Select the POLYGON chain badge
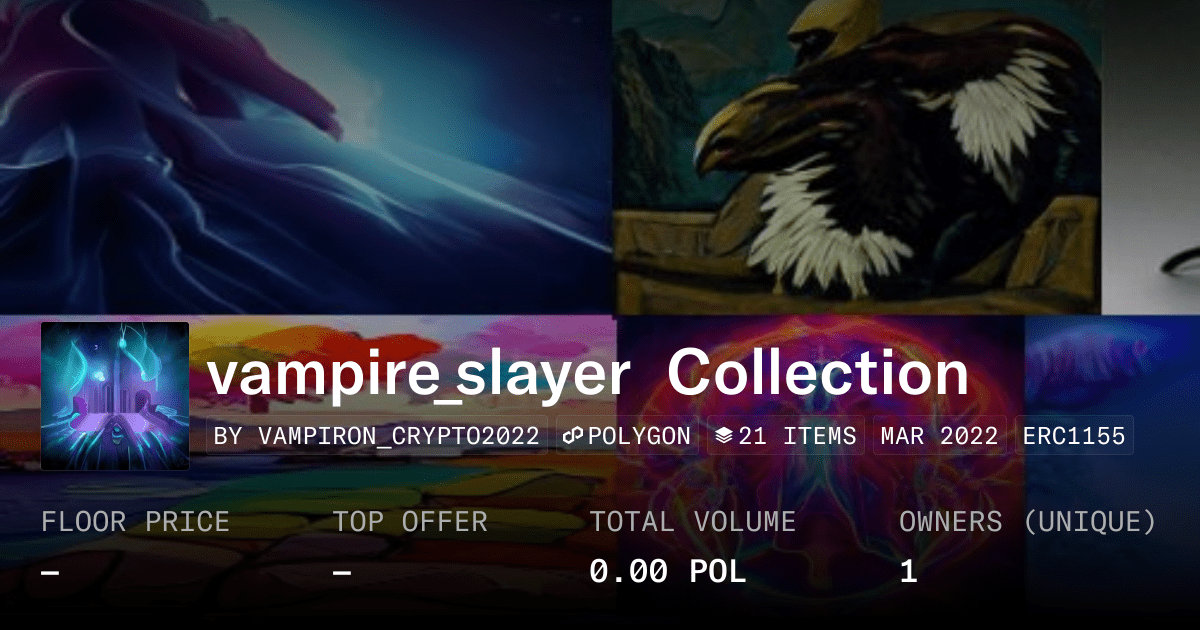This screenshot has height=630, width=1200. tap(627, 436)
